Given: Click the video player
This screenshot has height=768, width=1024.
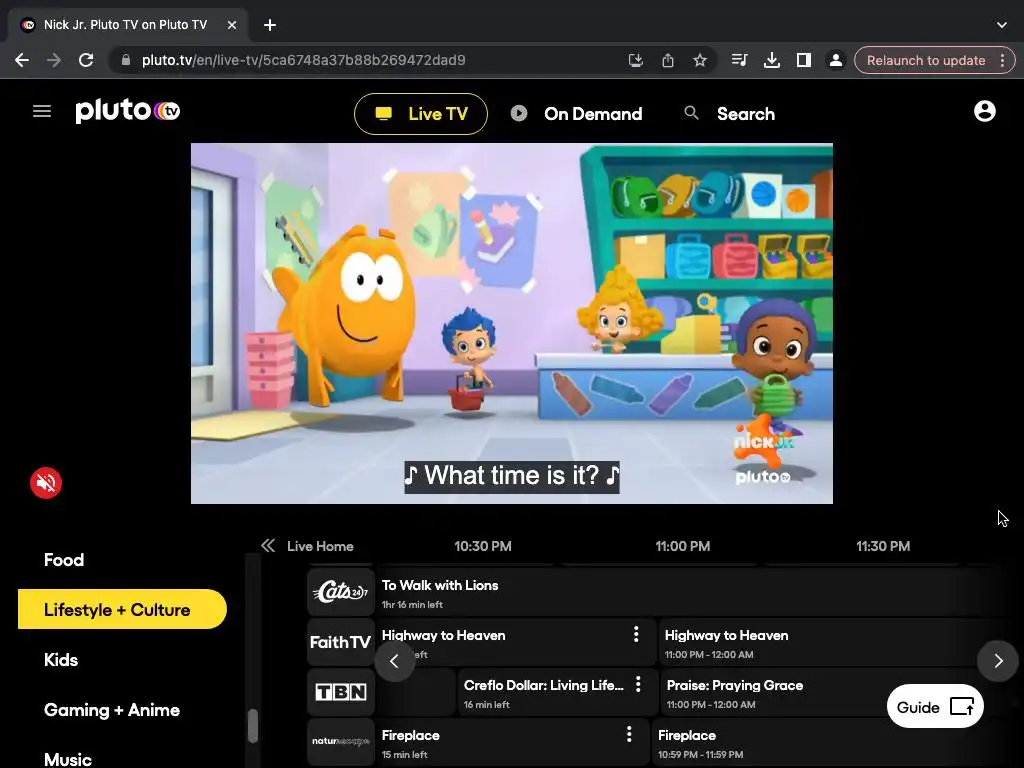Looking at the screenshot, I should [512, 323].
